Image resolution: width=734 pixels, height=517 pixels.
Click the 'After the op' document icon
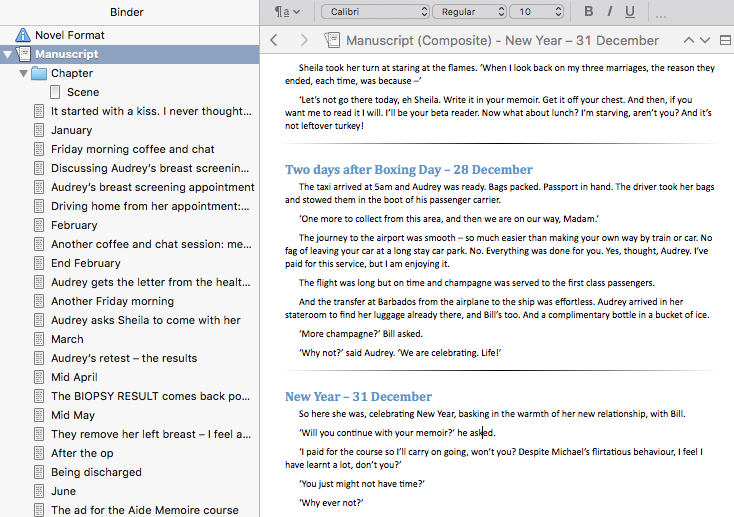(39, 453)
